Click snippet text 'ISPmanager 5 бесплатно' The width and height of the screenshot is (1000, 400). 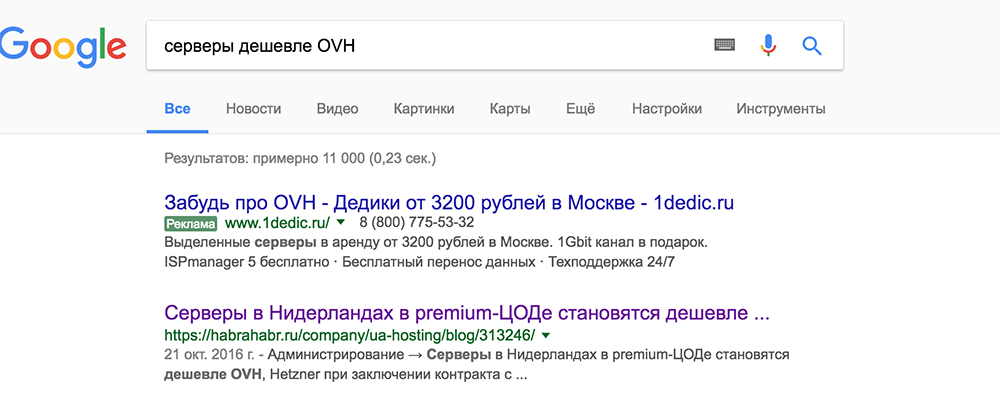247,262
